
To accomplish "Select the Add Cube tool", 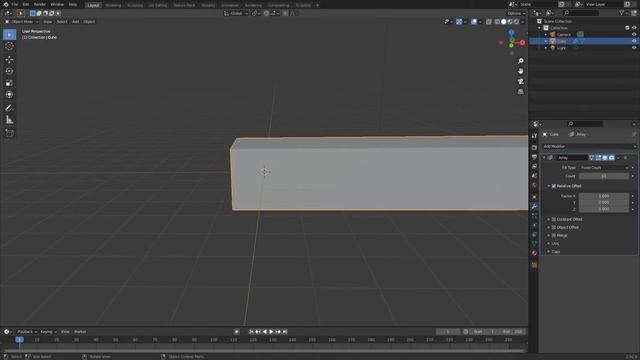I will click(x=9, y=133).
